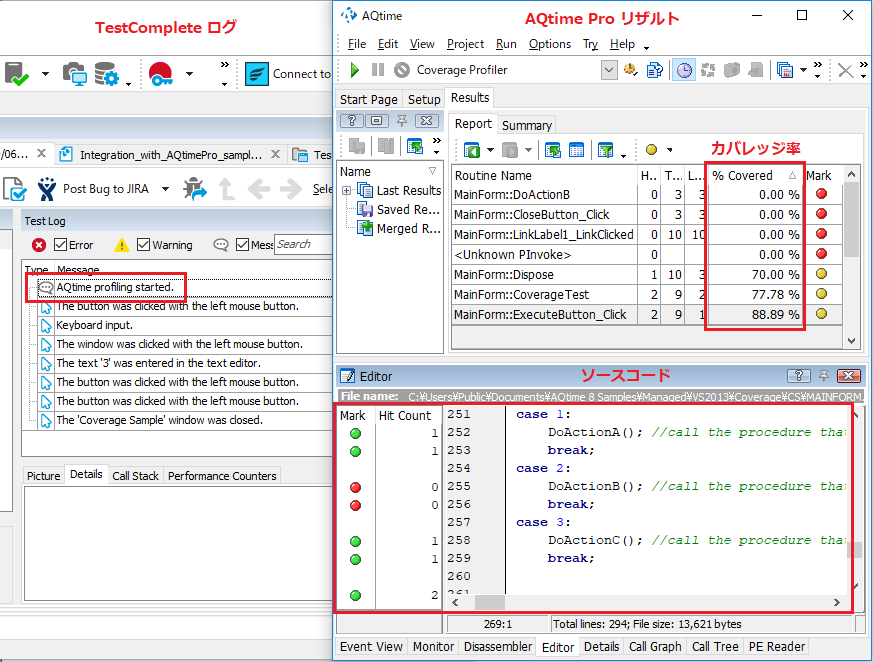The height and width of the screenshot is (662, 873).
Task: Open the Coverage Profiler selection dropdown
Action: coord(609,70)
